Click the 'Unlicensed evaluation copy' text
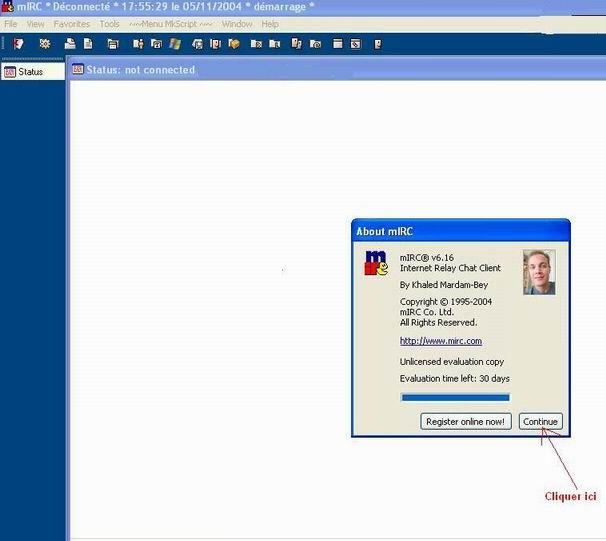This screenshot has width=606, height=541. (x=452, y=362)
